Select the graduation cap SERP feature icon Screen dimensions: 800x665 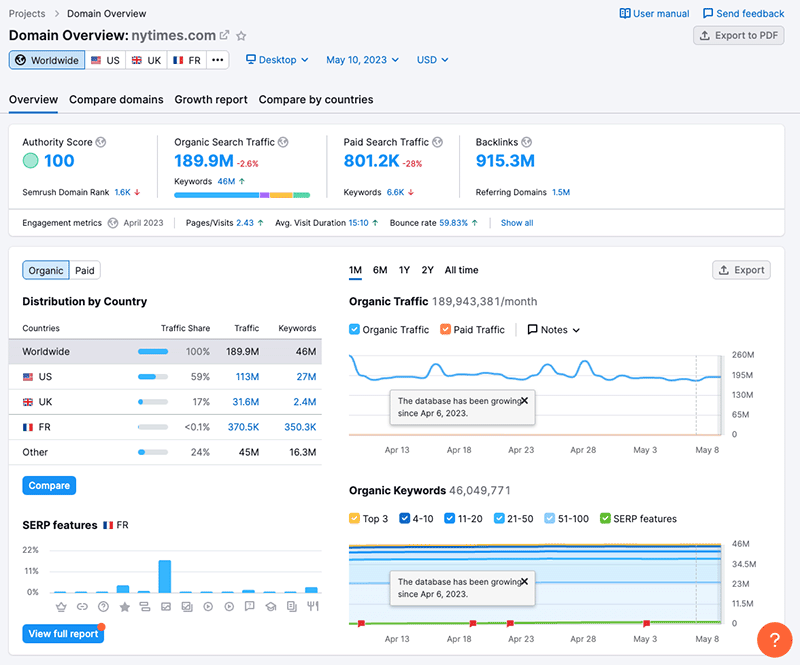[271, 606]
